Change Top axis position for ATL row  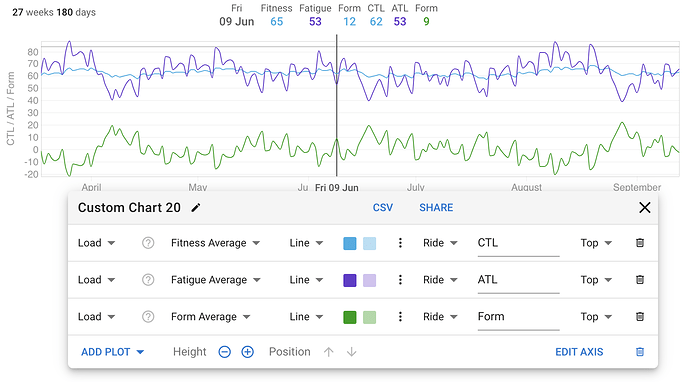[596, 280]
